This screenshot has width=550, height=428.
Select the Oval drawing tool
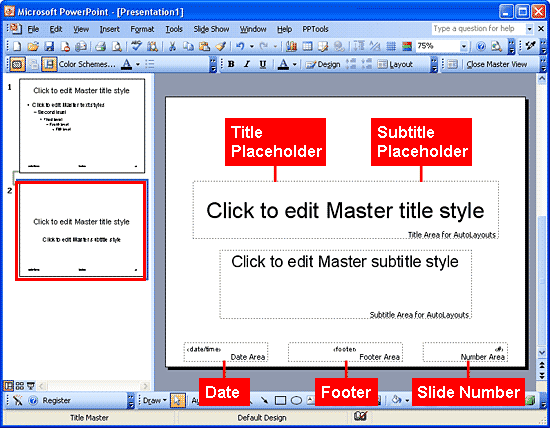(296, 400)
